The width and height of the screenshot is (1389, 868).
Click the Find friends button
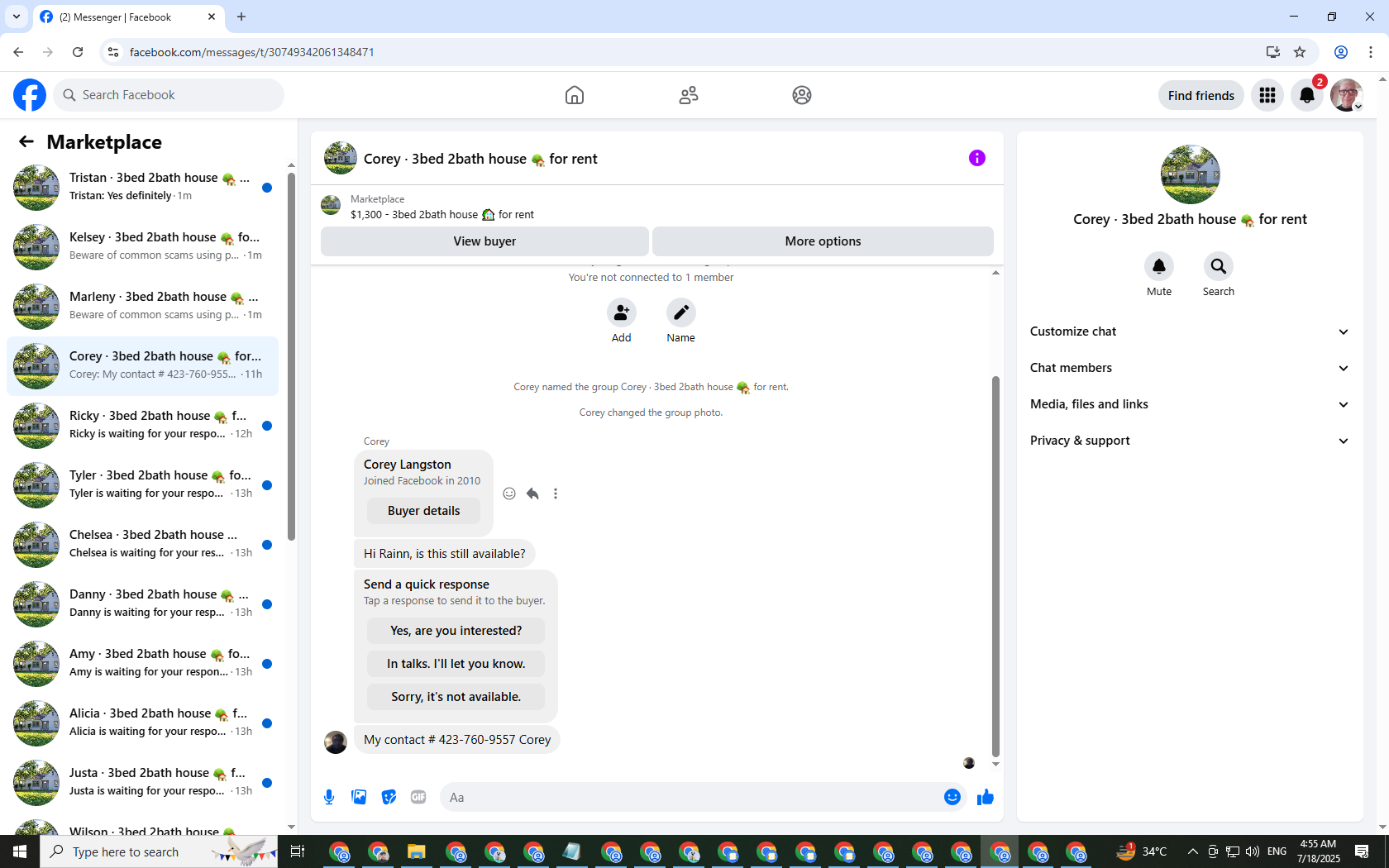click(1200, 95)
